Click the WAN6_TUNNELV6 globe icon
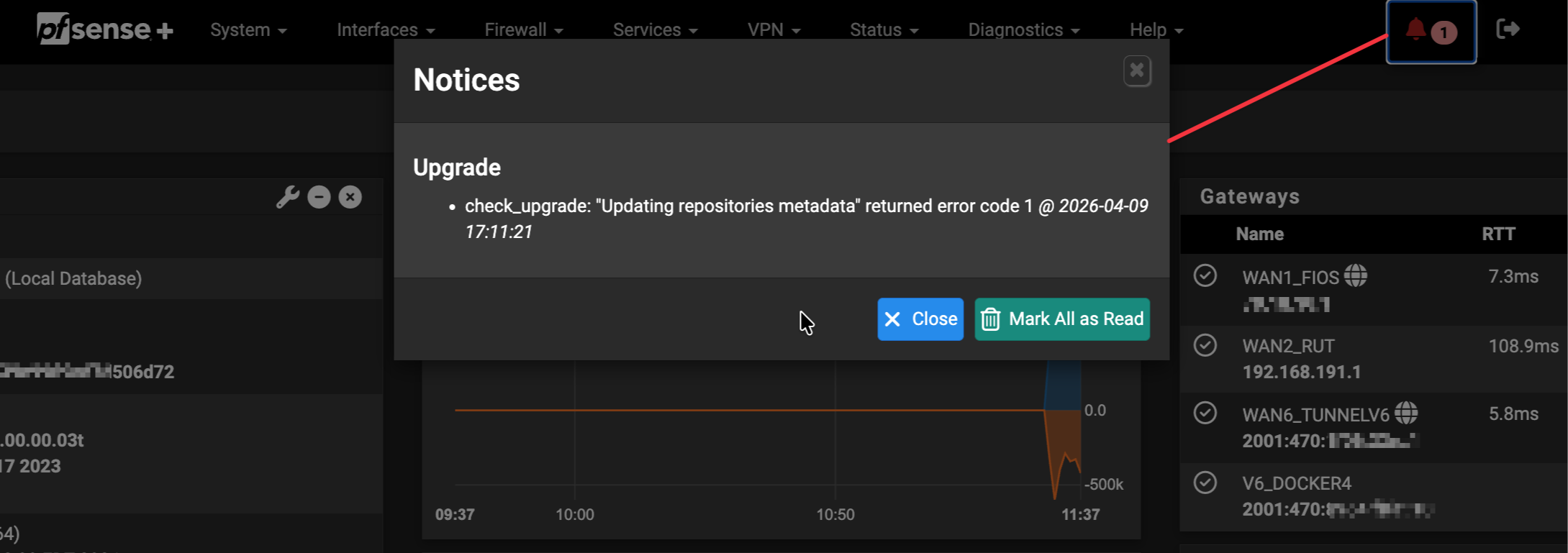Screen dimensions: 1568x553 [x=1406, y=413]
